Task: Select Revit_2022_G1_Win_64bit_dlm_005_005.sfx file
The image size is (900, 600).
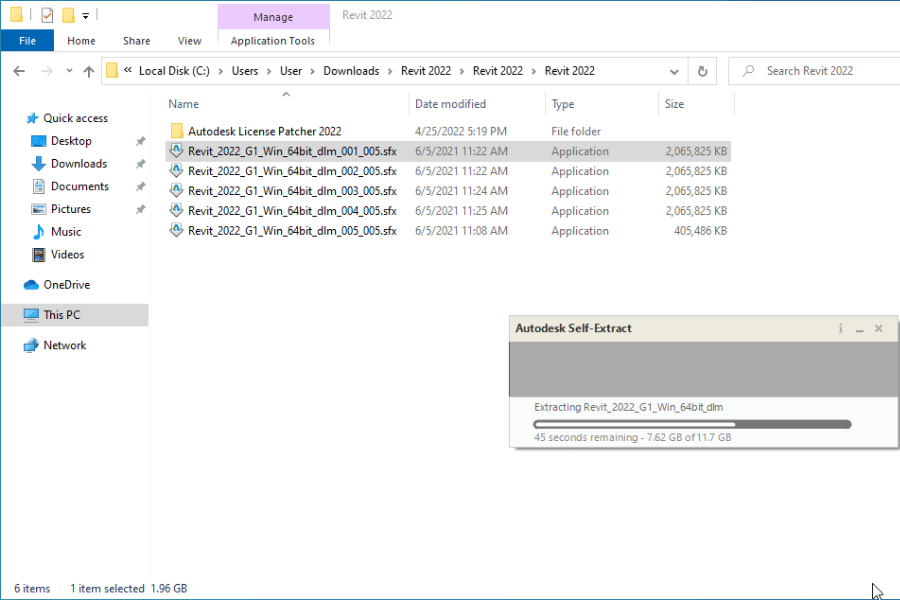Action: click(x=291, y=231)
